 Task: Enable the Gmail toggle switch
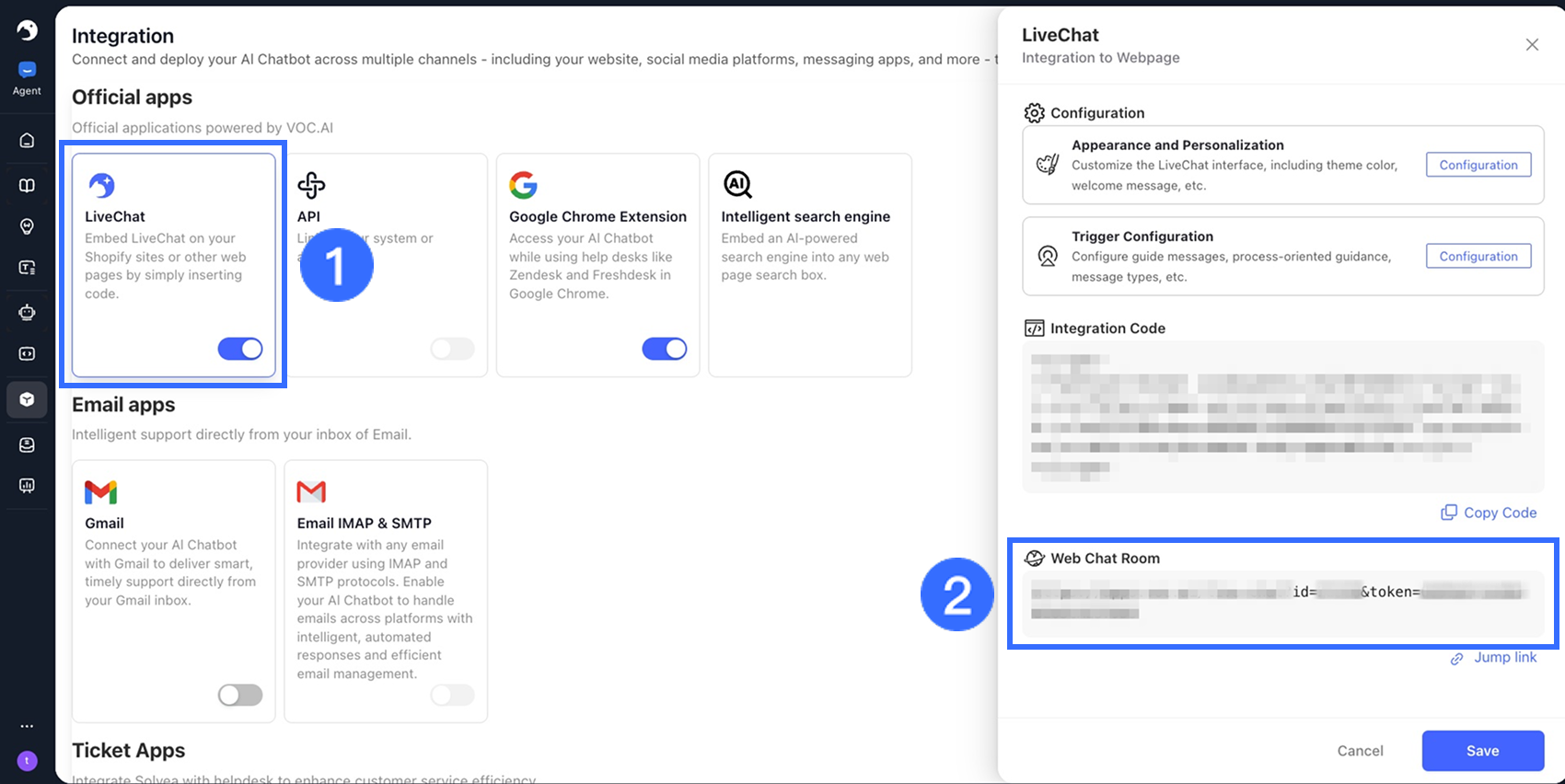[240, 695]
